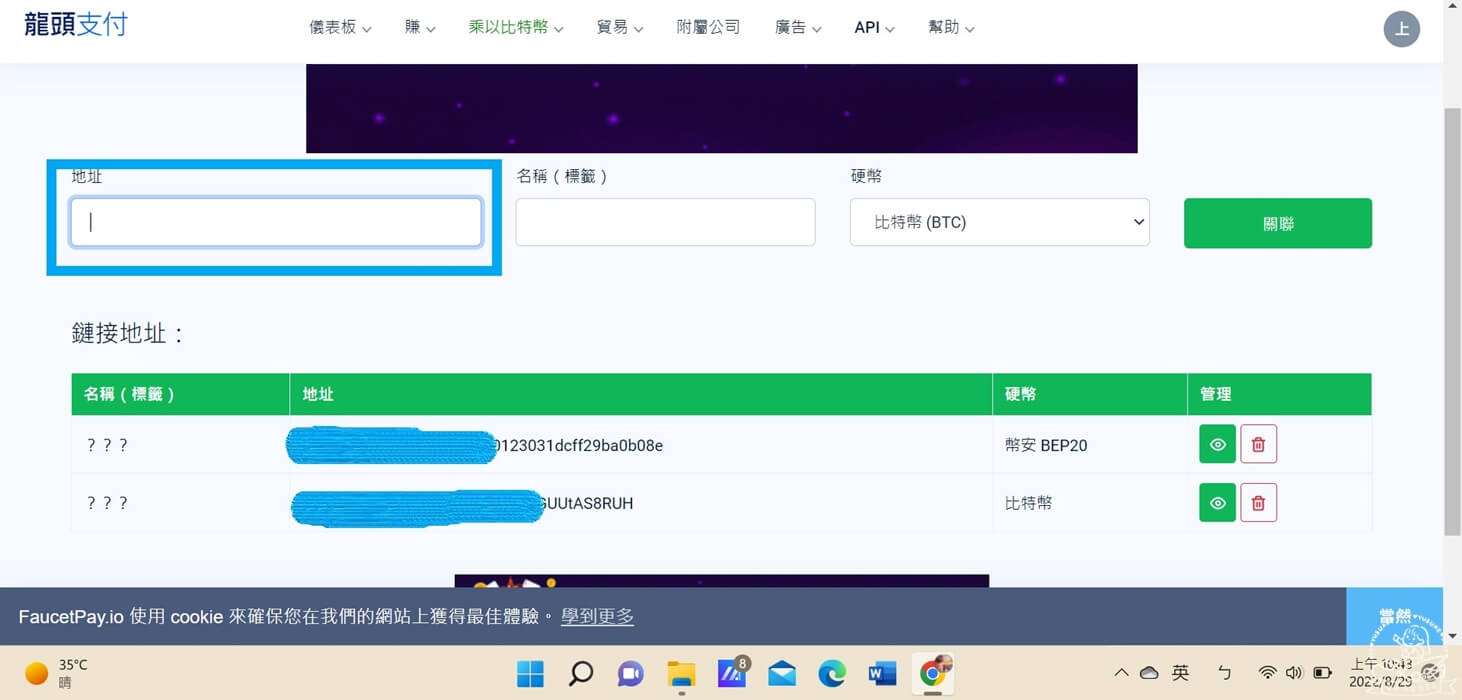Delete the 幣安 BEP20 address with trash icon

click(1258, 444)
